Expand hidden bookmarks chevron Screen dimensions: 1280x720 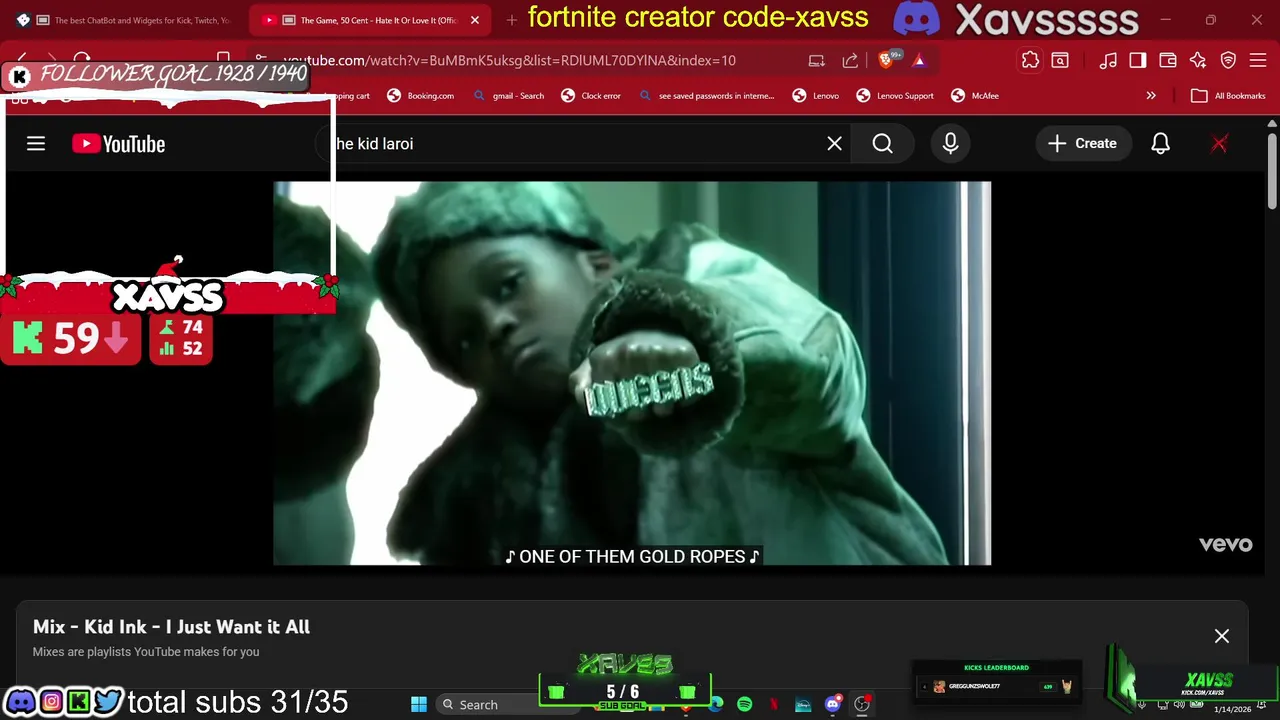click(x=1151, y=96)
